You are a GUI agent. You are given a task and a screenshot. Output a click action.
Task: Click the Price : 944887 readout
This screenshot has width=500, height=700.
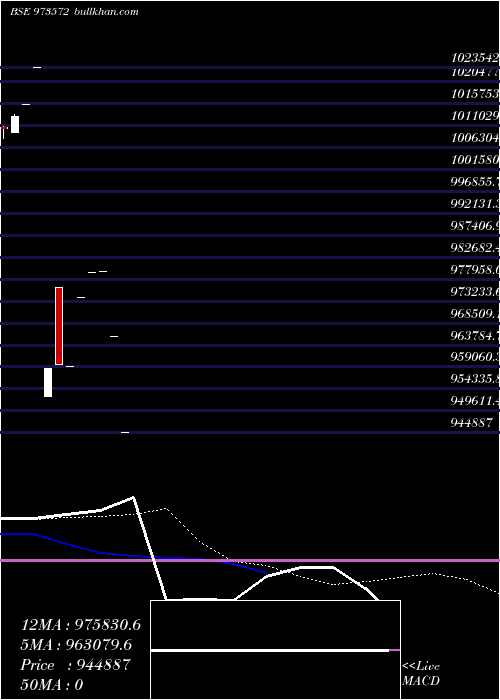click(x=75, y=665)
